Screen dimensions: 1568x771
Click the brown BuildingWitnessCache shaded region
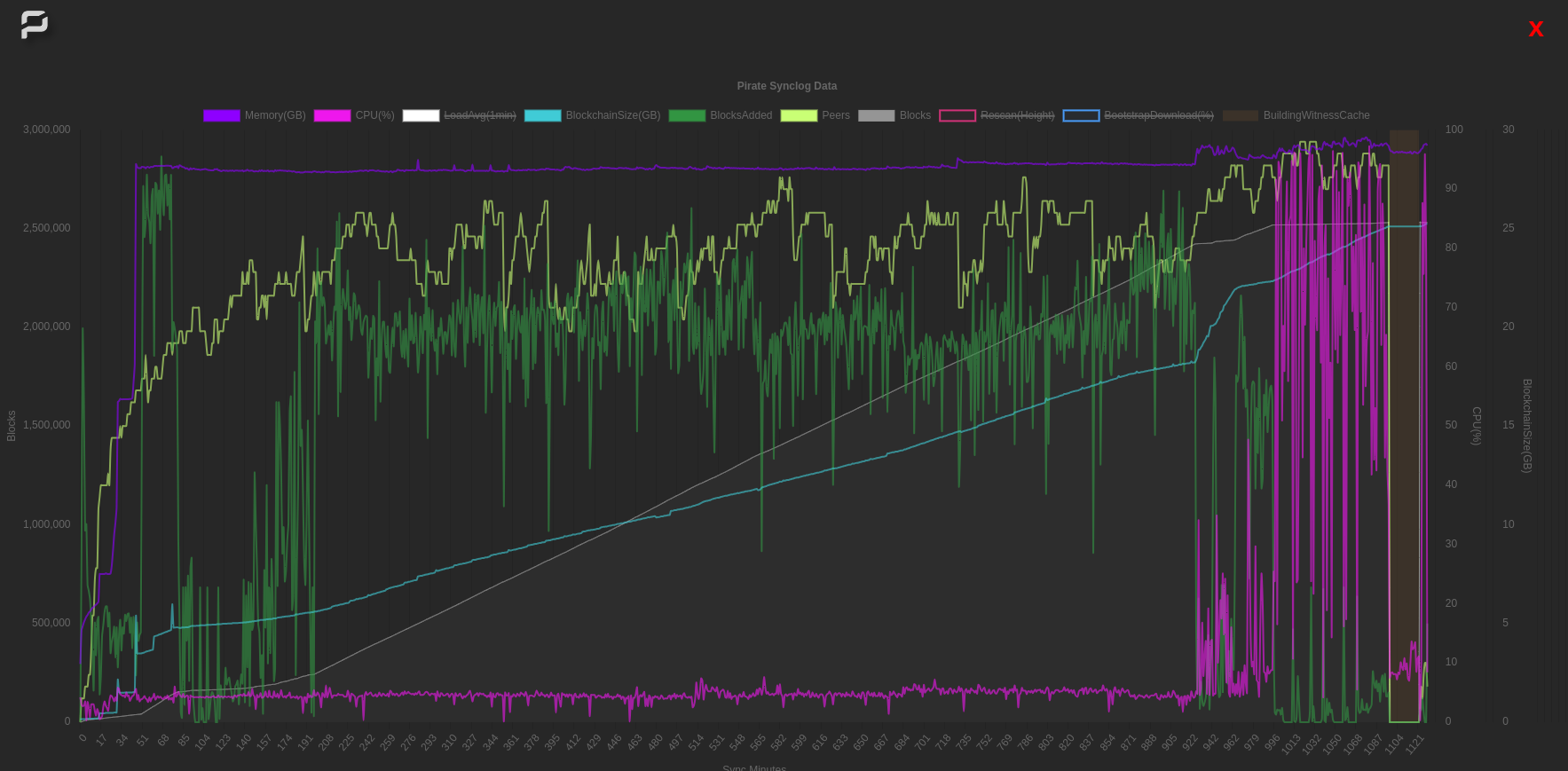tap(1404, 426)
